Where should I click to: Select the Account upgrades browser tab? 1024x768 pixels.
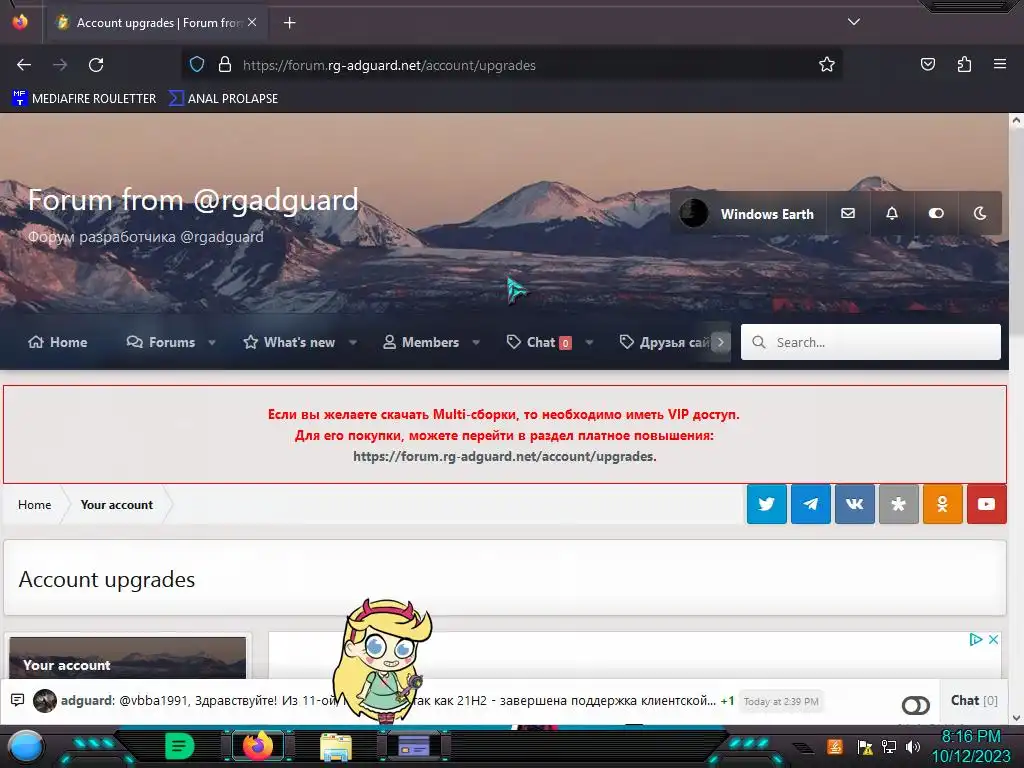tap(155, 23)
